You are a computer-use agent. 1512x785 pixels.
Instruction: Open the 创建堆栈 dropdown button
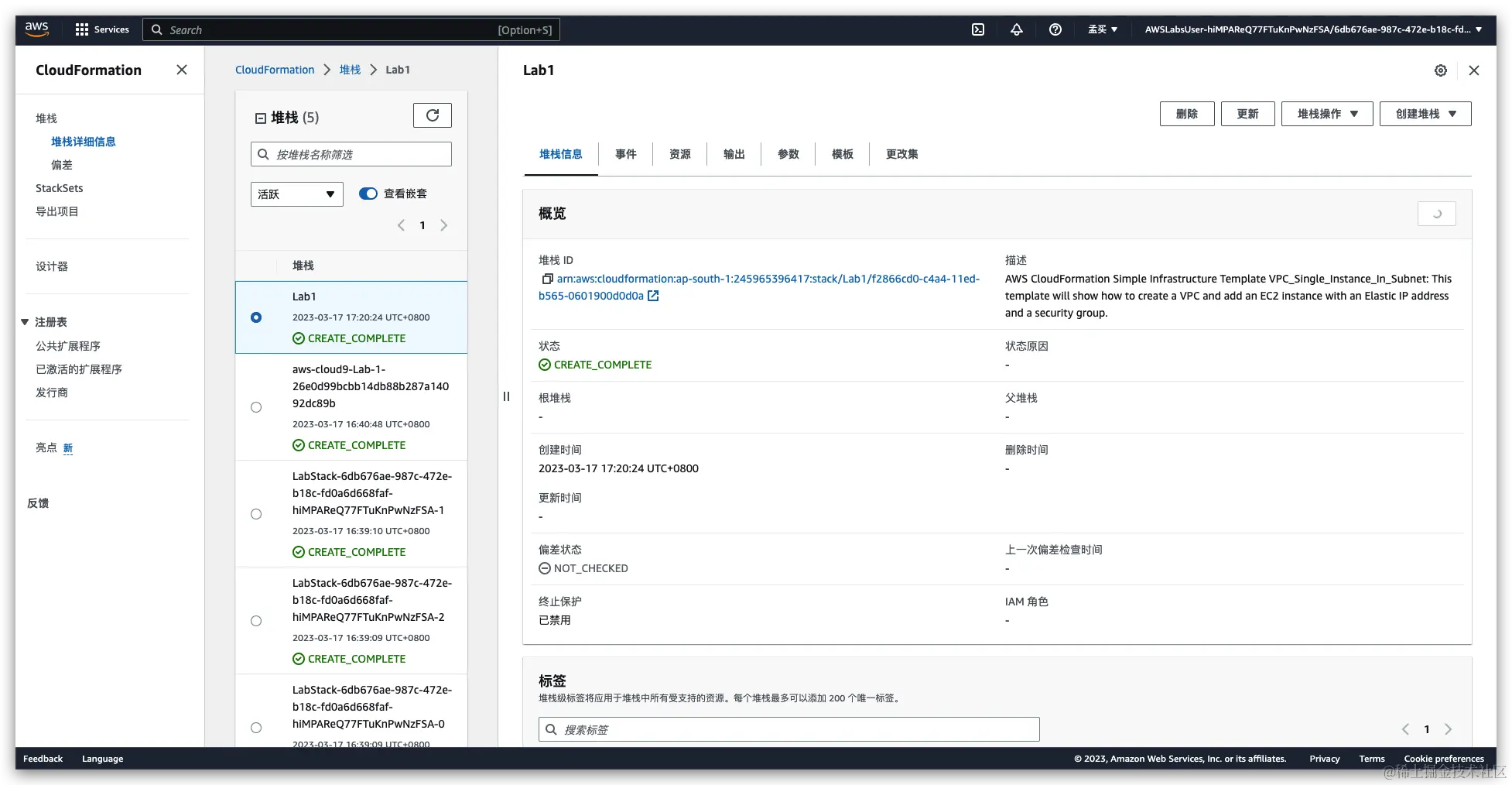click(1425, 114)
